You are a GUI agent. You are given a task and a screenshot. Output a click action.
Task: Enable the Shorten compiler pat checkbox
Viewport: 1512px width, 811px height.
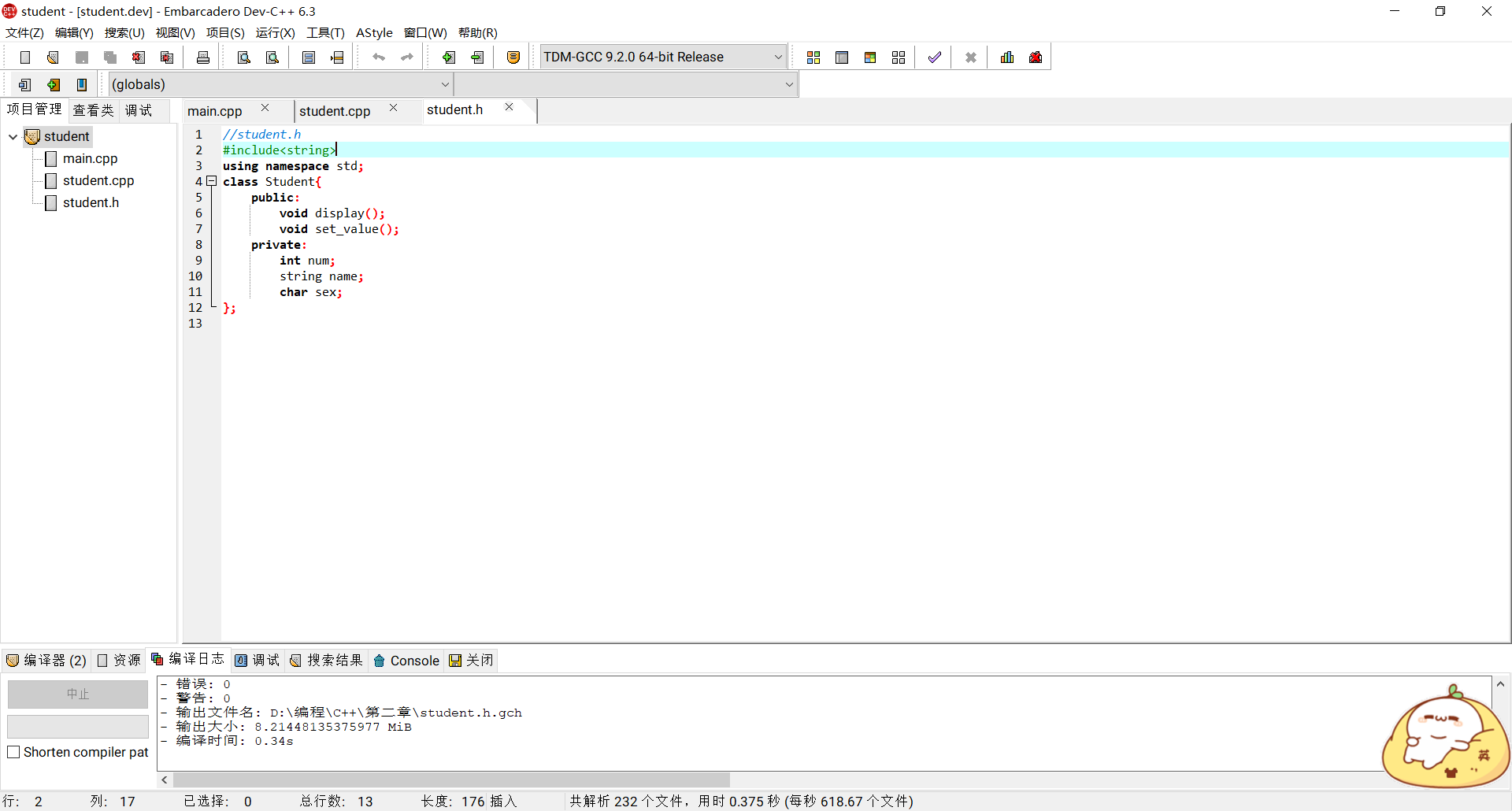click(13, 752)
